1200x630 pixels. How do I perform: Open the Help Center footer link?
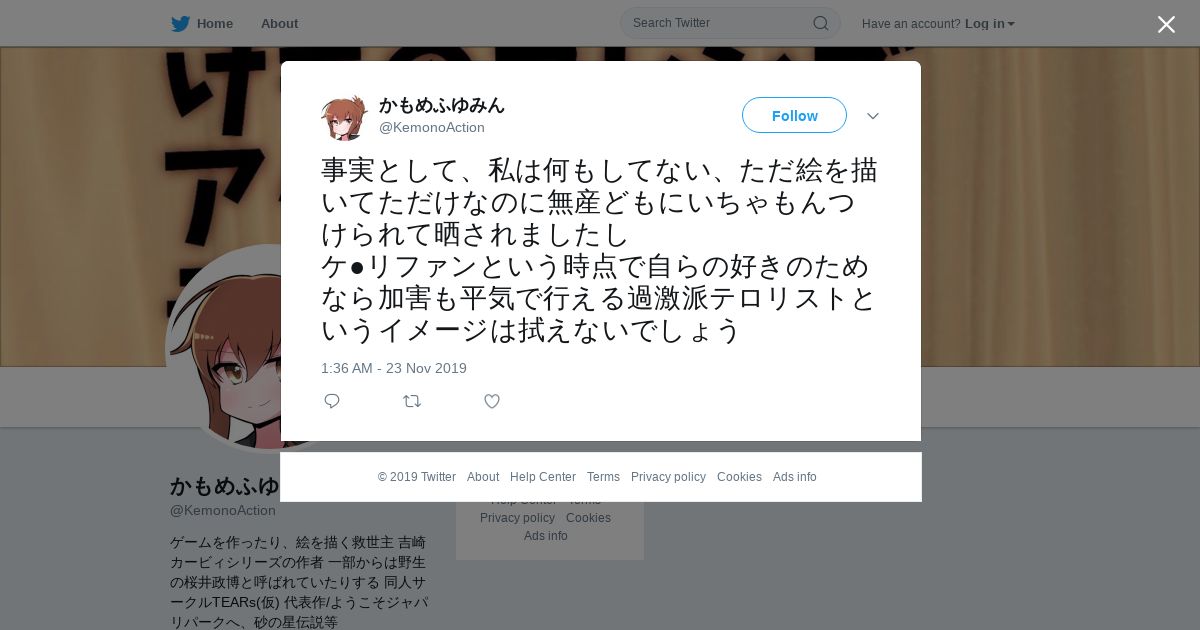coord(543,477)
